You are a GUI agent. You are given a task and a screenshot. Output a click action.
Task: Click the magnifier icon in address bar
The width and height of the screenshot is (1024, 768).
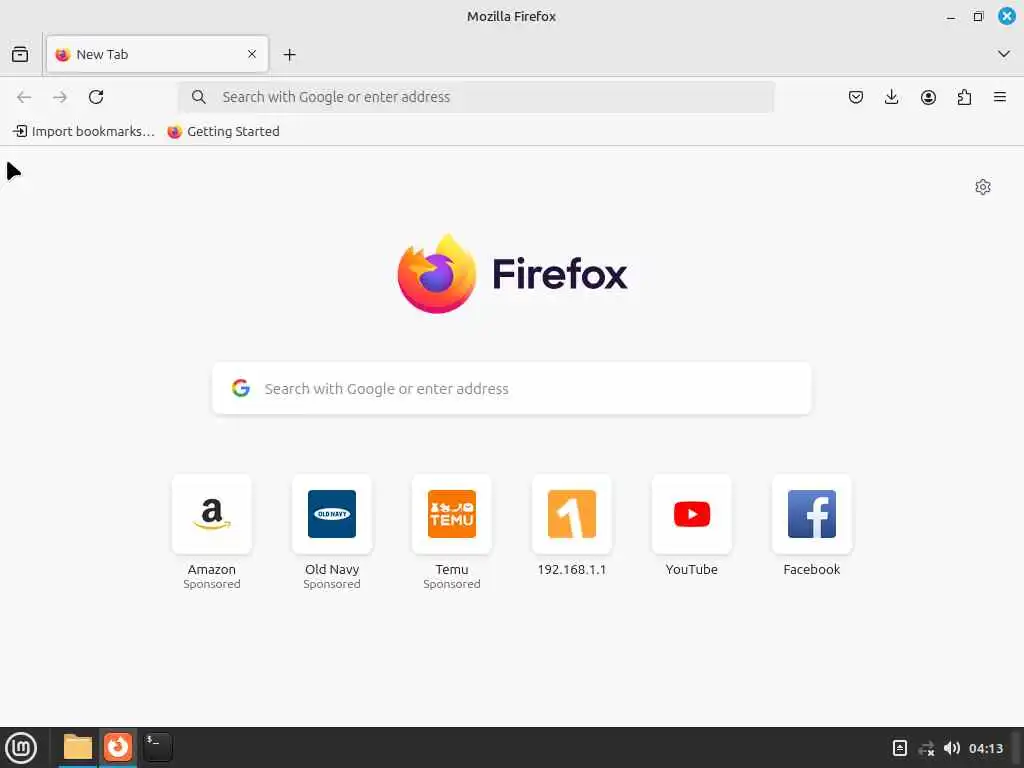point(199,97)
